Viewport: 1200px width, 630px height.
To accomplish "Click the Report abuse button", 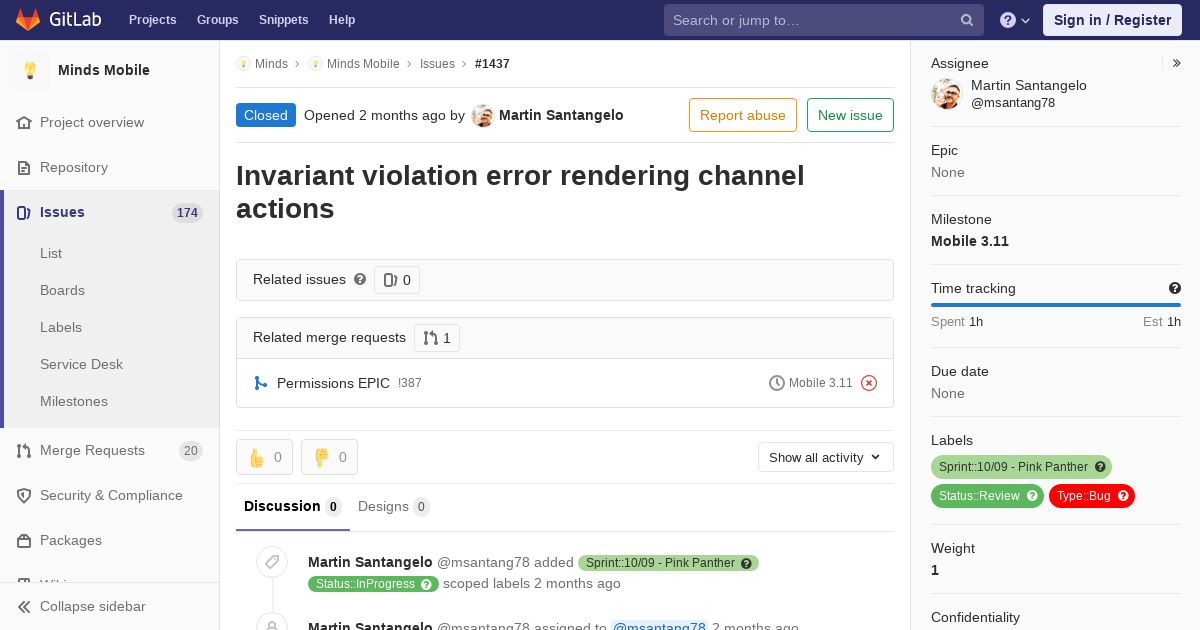I will tap(743, 115).
